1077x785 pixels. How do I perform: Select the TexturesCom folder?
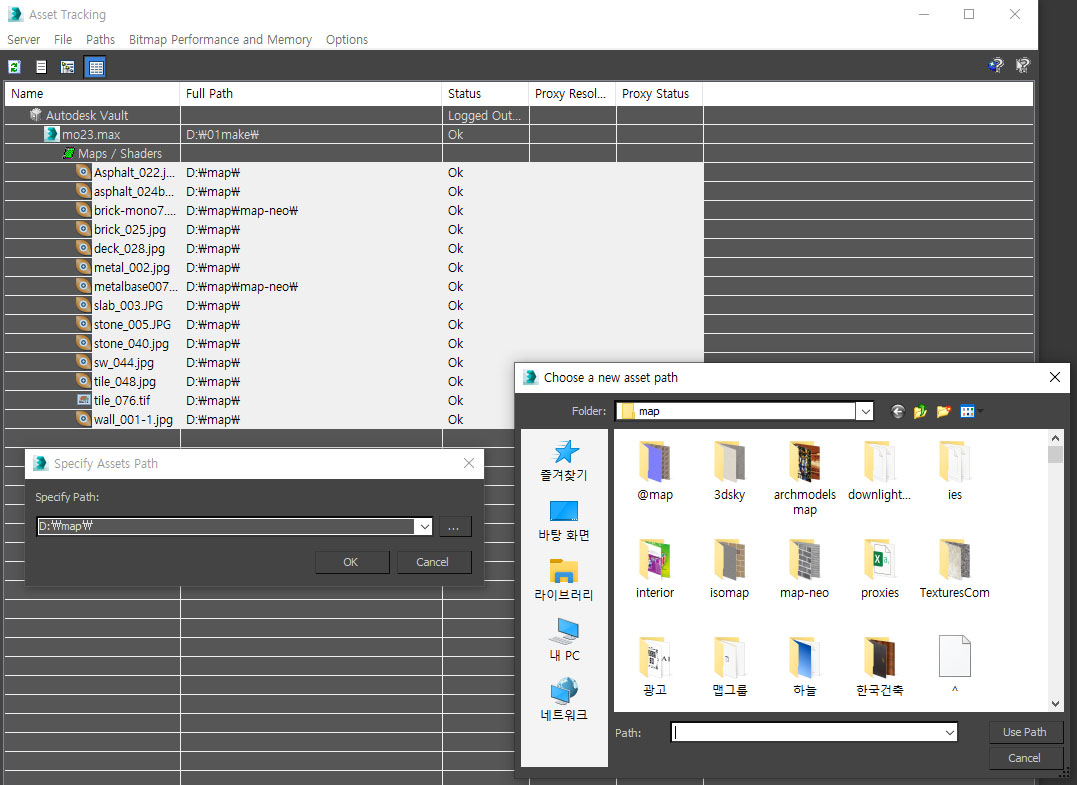[x=954, y=569]
